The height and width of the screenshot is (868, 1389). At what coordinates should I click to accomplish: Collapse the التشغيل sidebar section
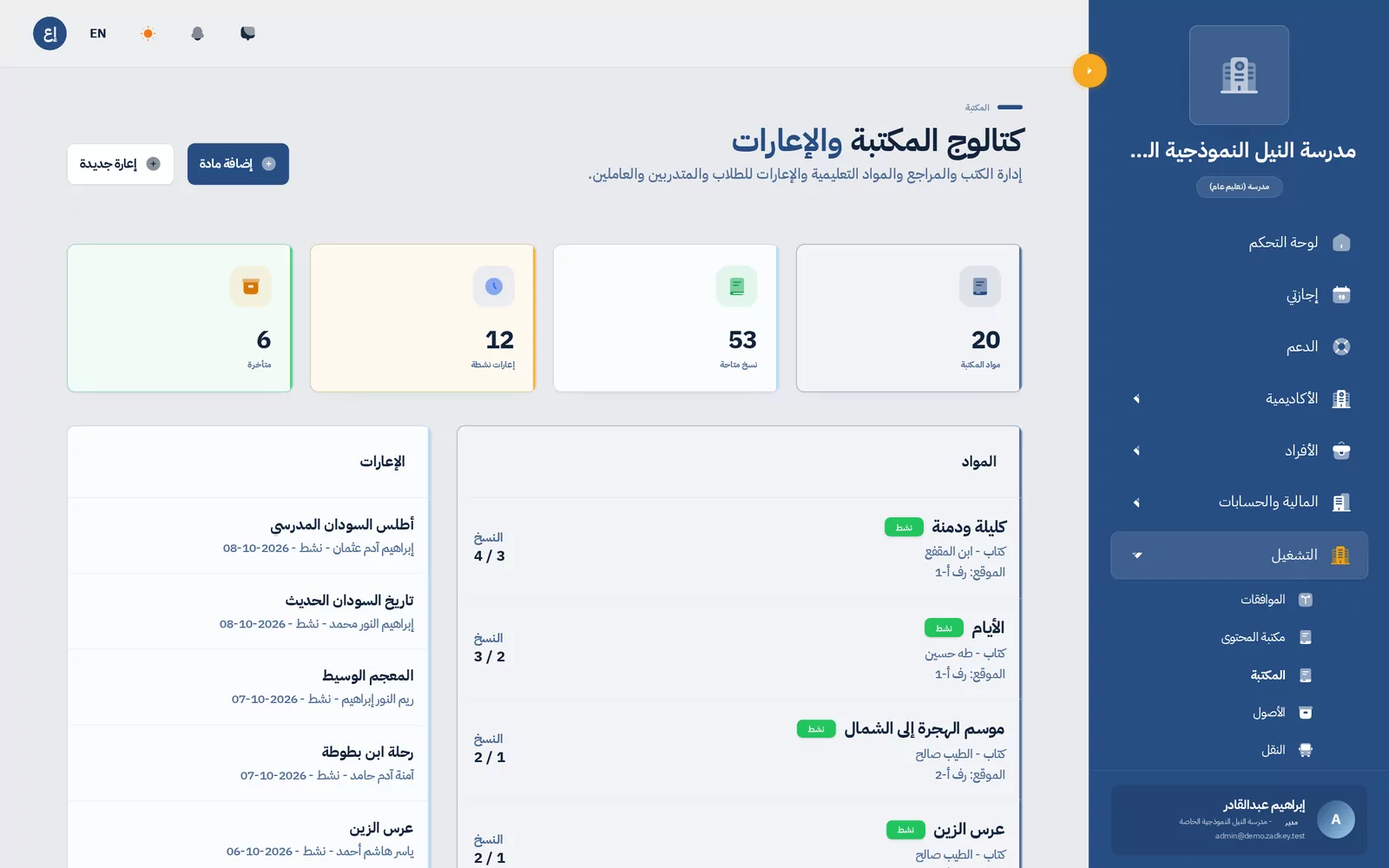(x=1239, y=555)
